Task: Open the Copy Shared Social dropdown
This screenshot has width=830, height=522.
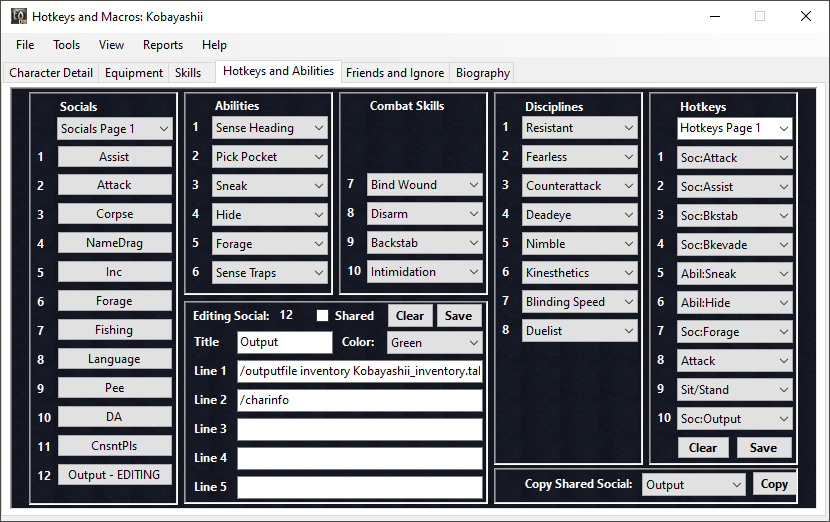Action: 693,485
